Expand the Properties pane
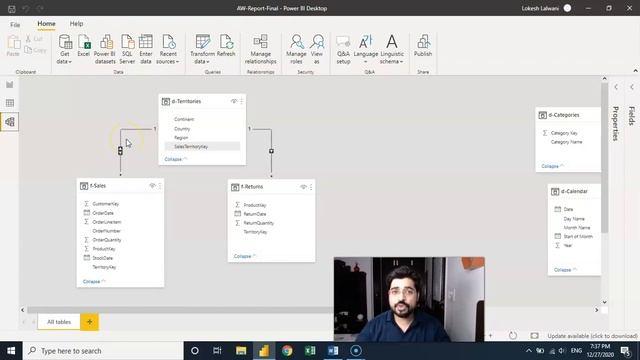The image size is (640, 360). point(616,87)
